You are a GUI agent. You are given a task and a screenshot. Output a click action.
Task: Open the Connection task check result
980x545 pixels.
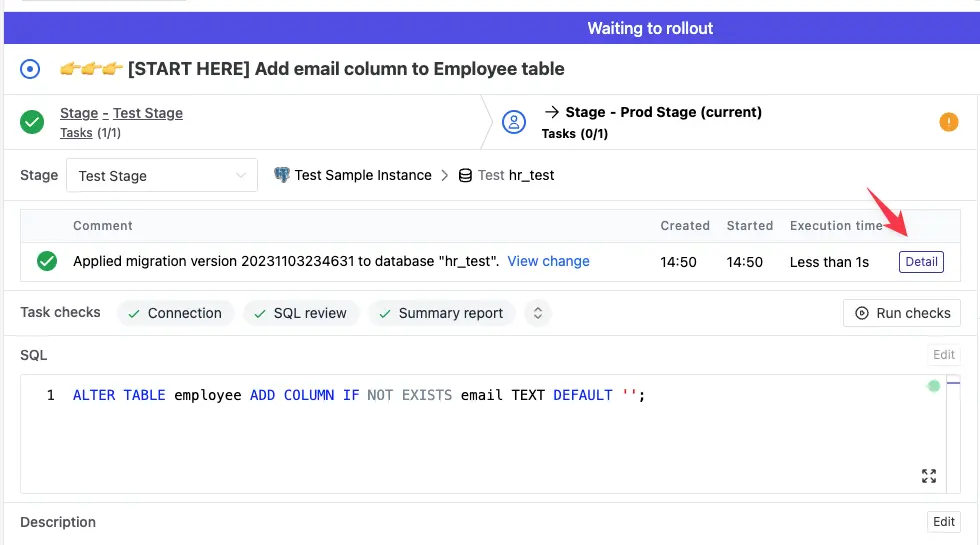tap(176, 313)
